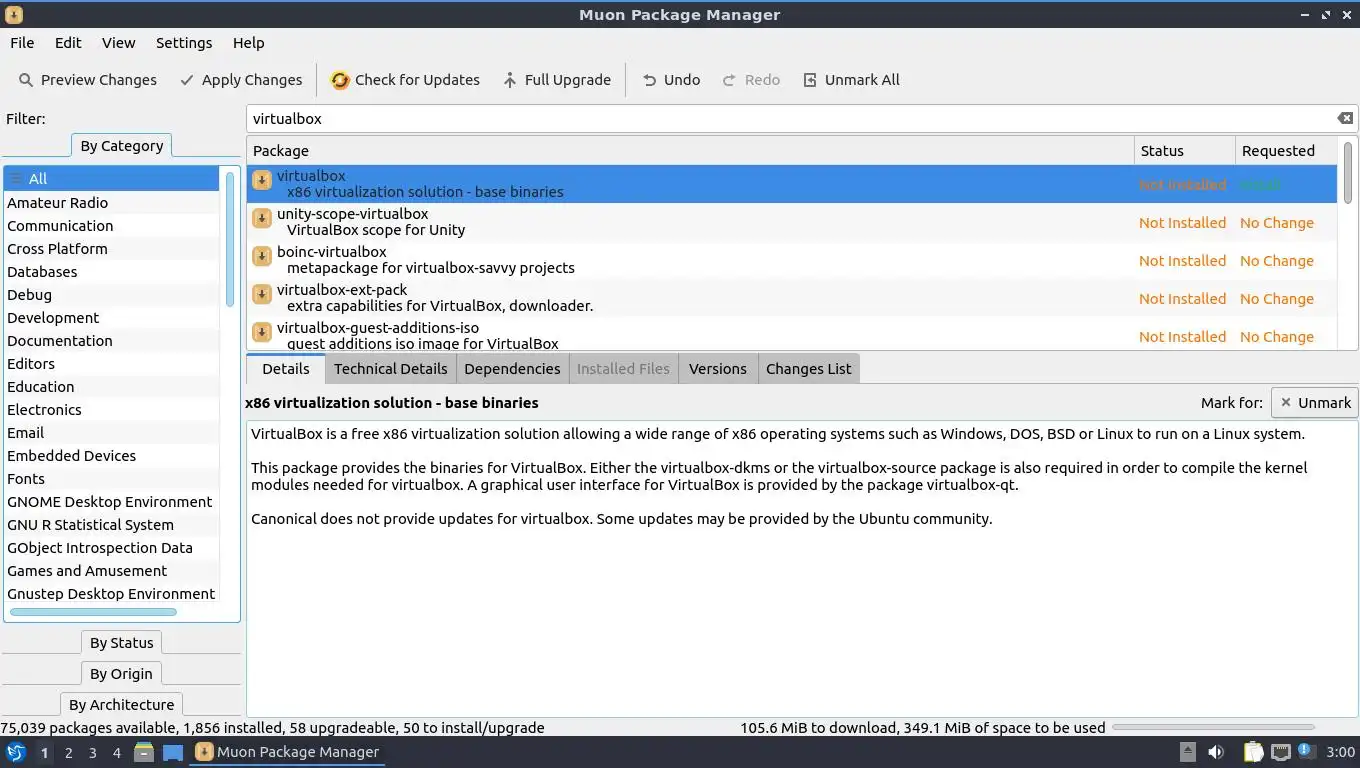
Task: Select the Editors category
Action: tap(111, 364)
